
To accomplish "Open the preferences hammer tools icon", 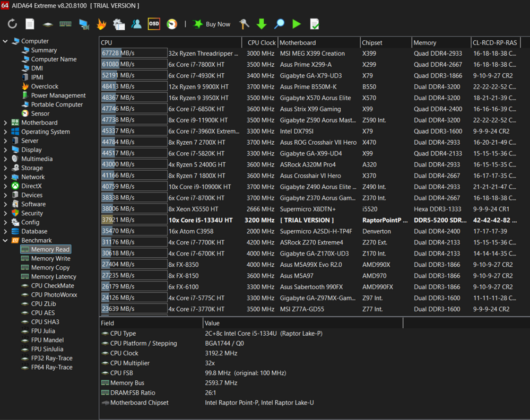I will point(244,24).
